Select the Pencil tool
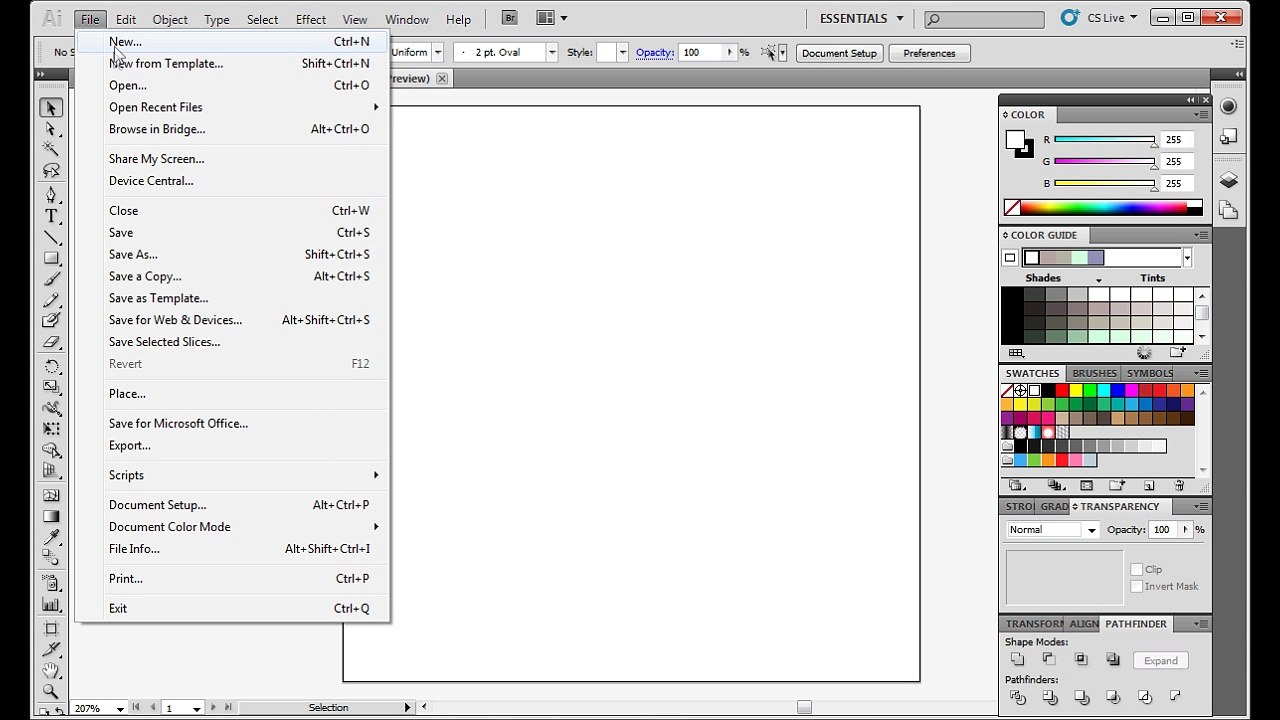The image size is (1280, 720). tap(51, 300)
